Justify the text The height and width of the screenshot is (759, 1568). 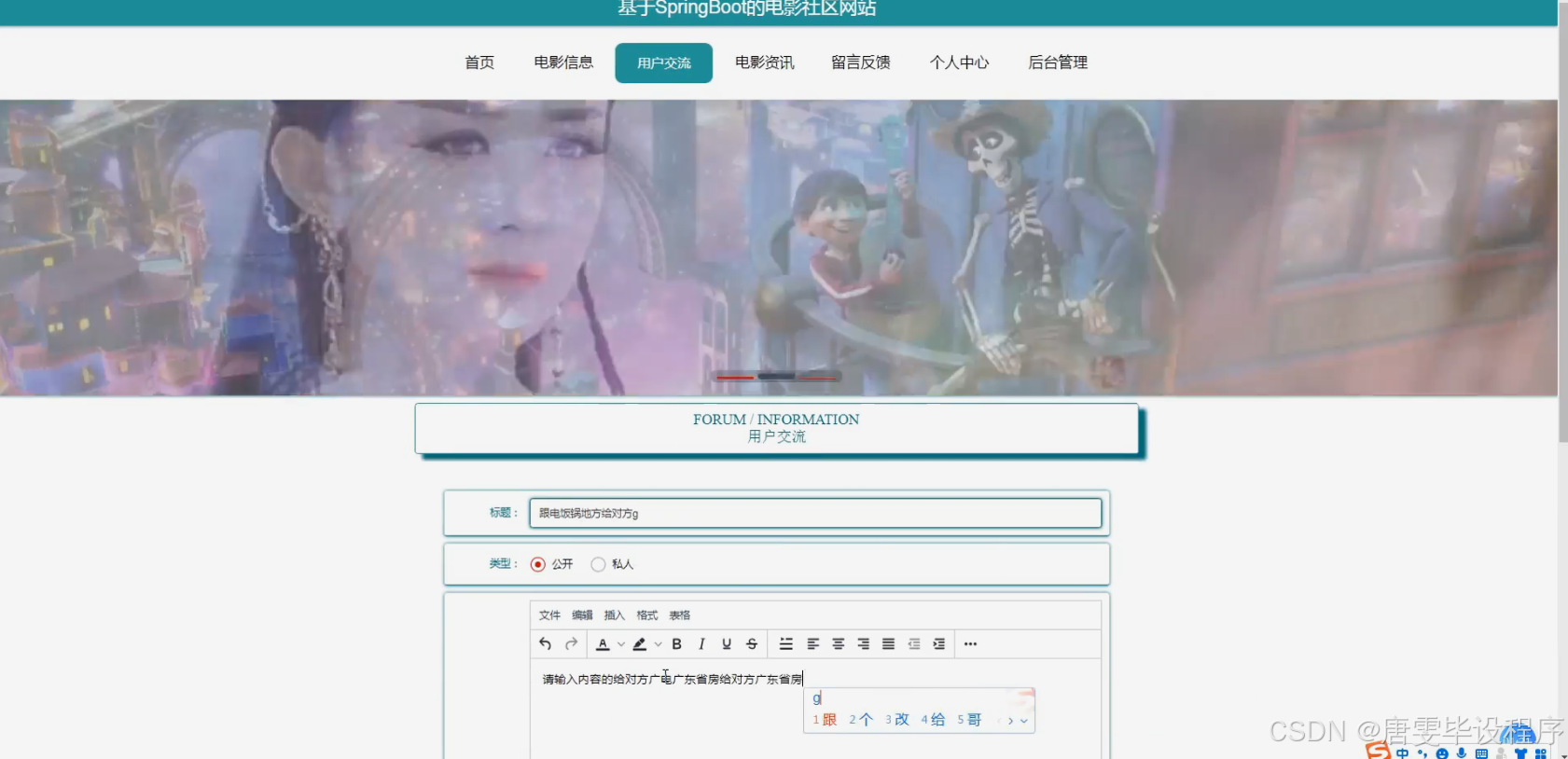point(889,643)
